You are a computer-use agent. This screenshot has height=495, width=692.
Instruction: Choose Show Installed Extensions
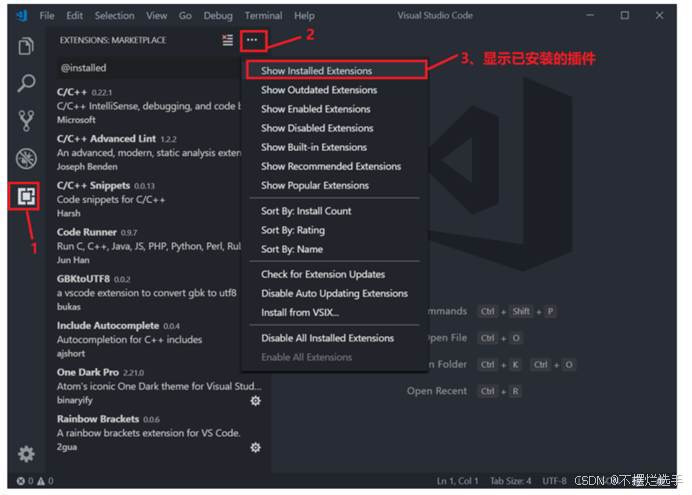click(336, 71)
